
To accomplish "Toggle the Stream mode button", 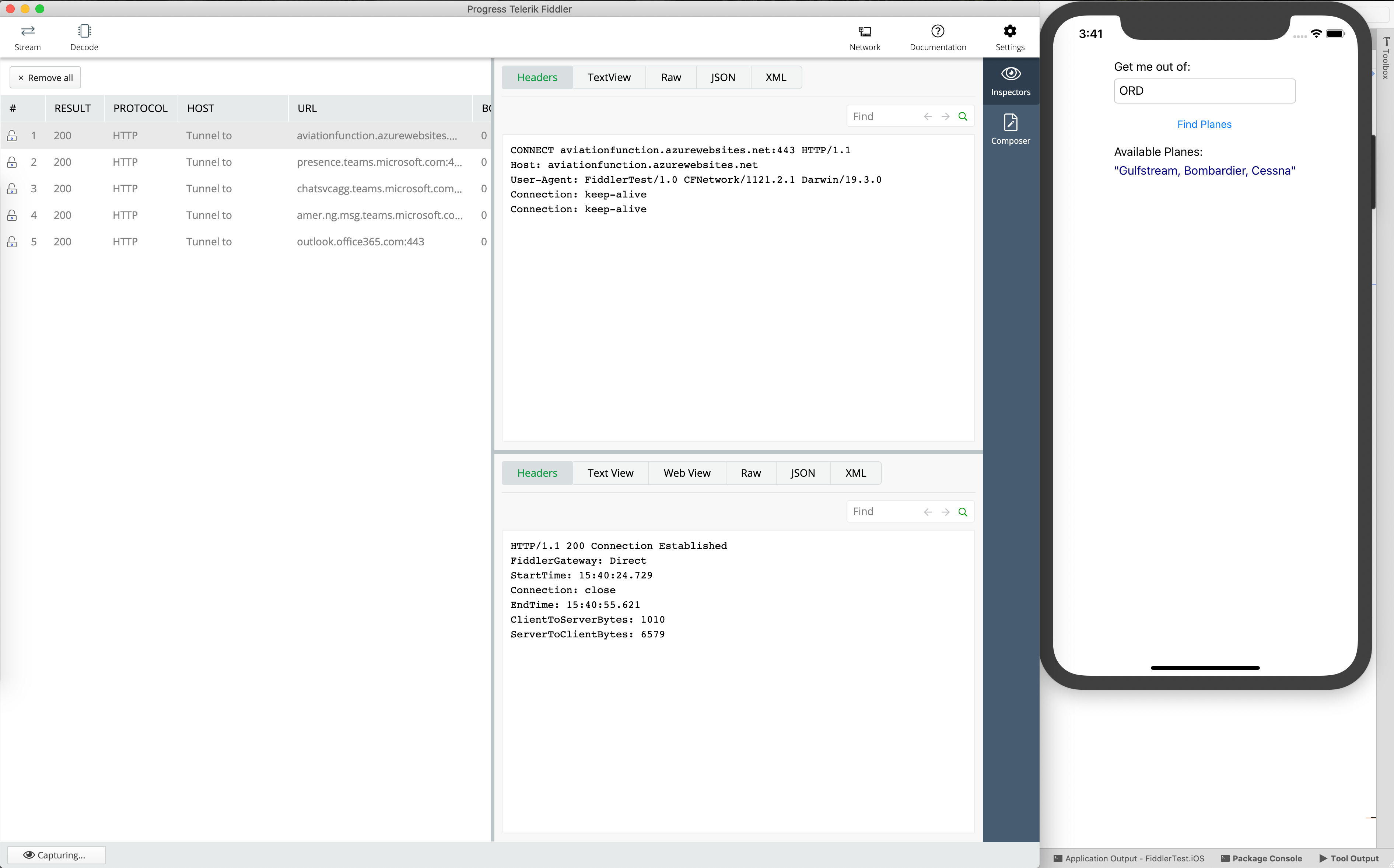I will 28,38.
